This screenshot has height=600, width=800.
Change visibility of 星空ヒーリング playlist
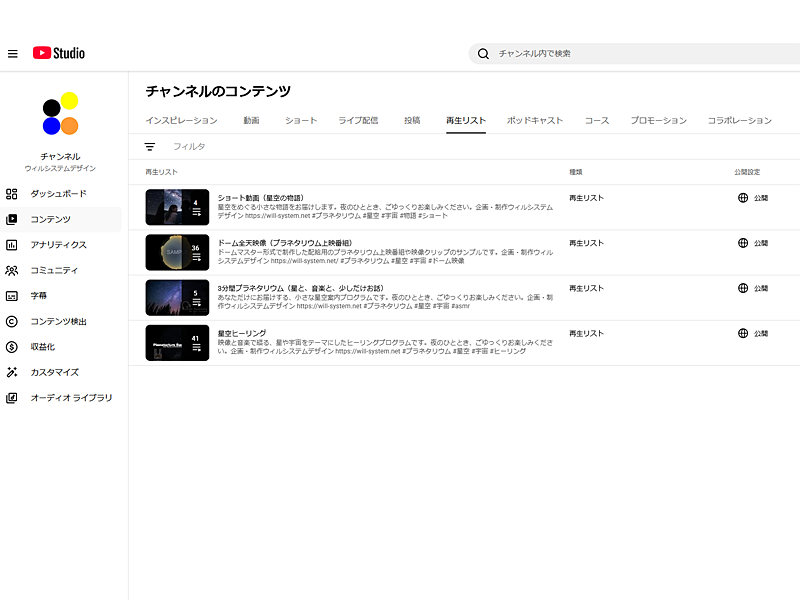click(753, 333)
